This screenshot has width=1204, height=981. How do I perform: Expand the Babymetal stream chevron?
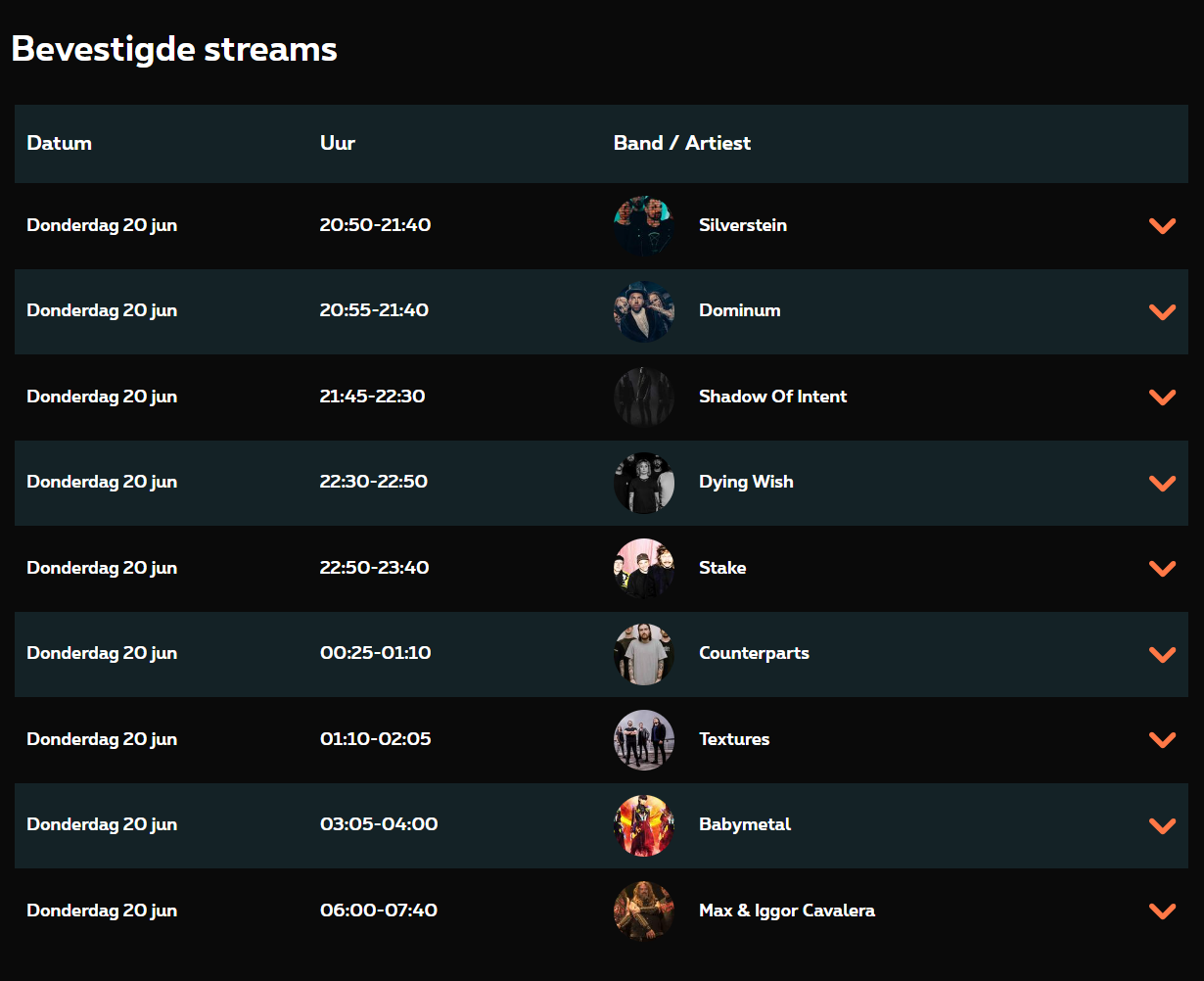point(1162,825)
